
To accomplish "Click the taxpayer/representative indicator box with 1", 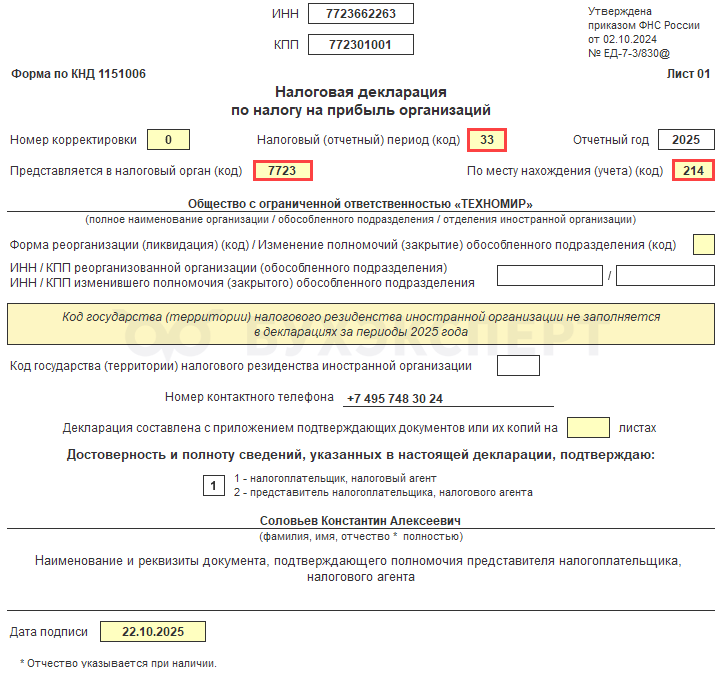I will click(x=214, y=486).
